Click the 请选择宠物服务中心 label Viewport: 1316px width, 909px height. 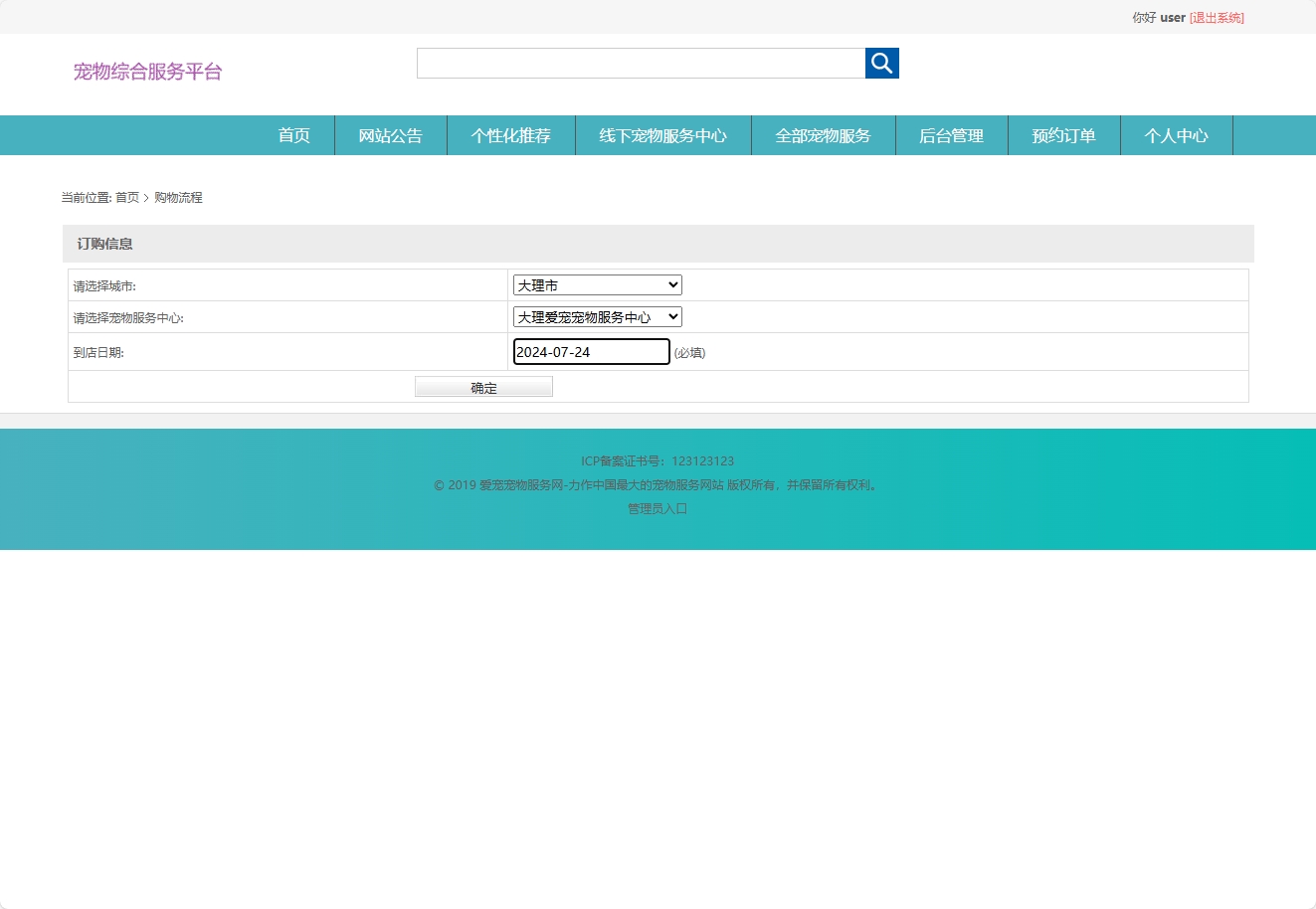click(128, 318)
